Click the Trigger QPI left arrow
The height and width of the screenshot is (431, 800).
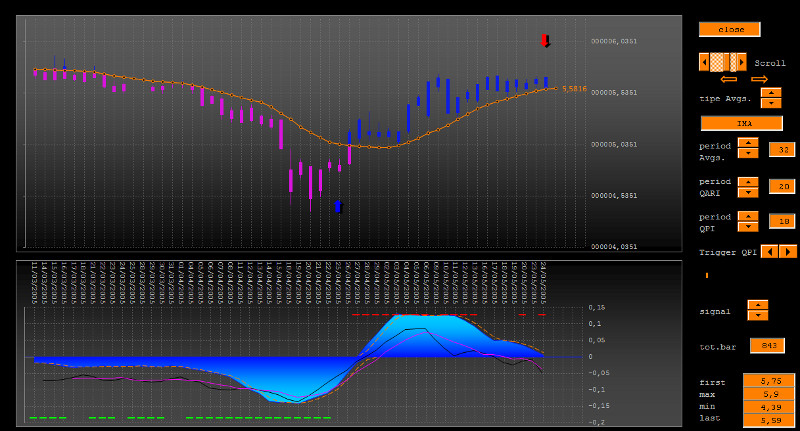tap(769, 251)
